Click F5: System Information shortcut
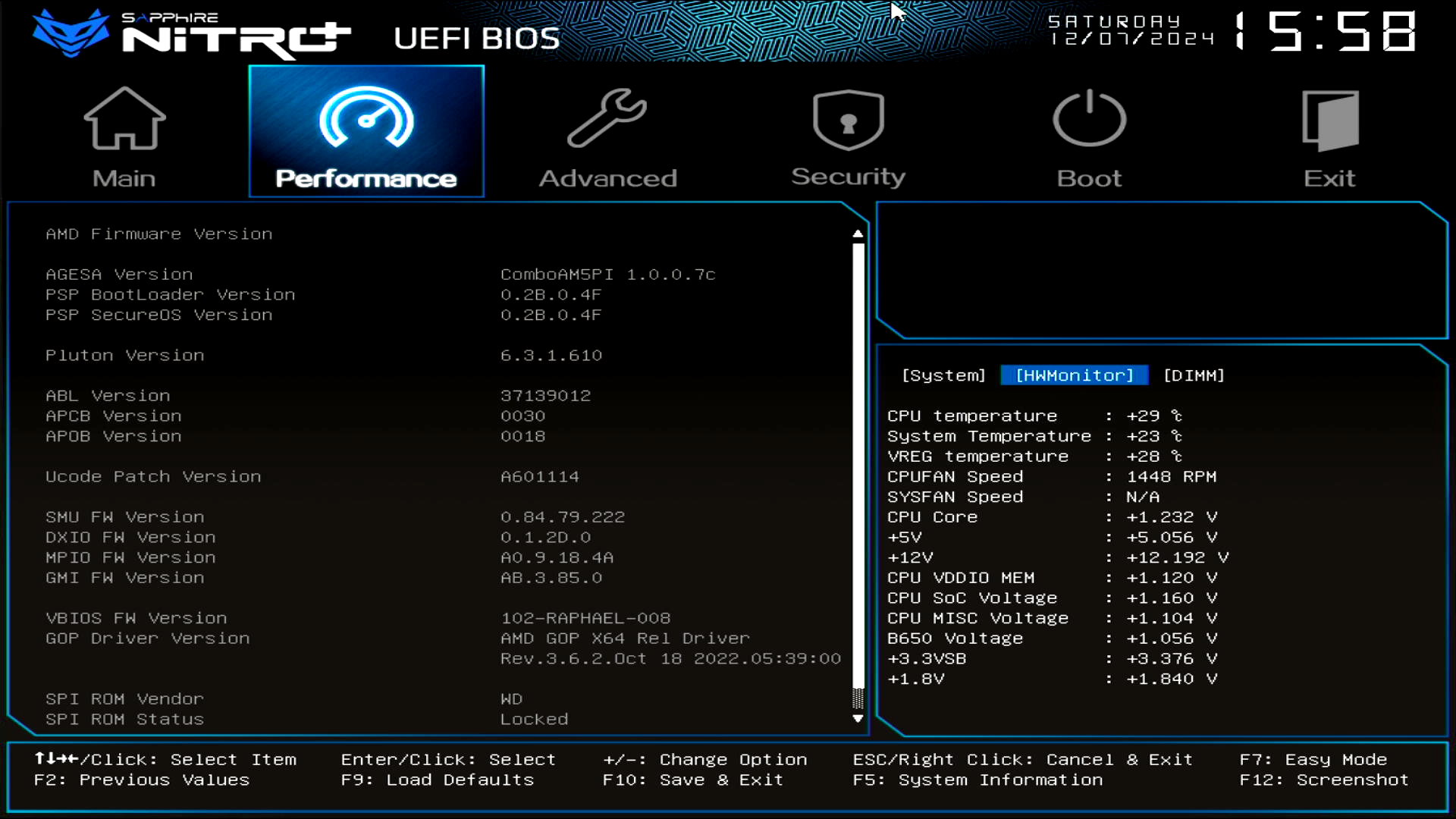The width and height of the screenshot is (1456, 819). (977, 780)
